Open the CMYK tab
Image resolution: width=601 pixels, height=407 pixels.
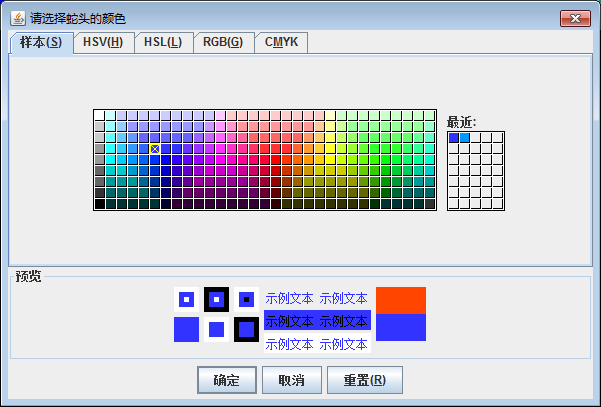[x=281, y=43]
